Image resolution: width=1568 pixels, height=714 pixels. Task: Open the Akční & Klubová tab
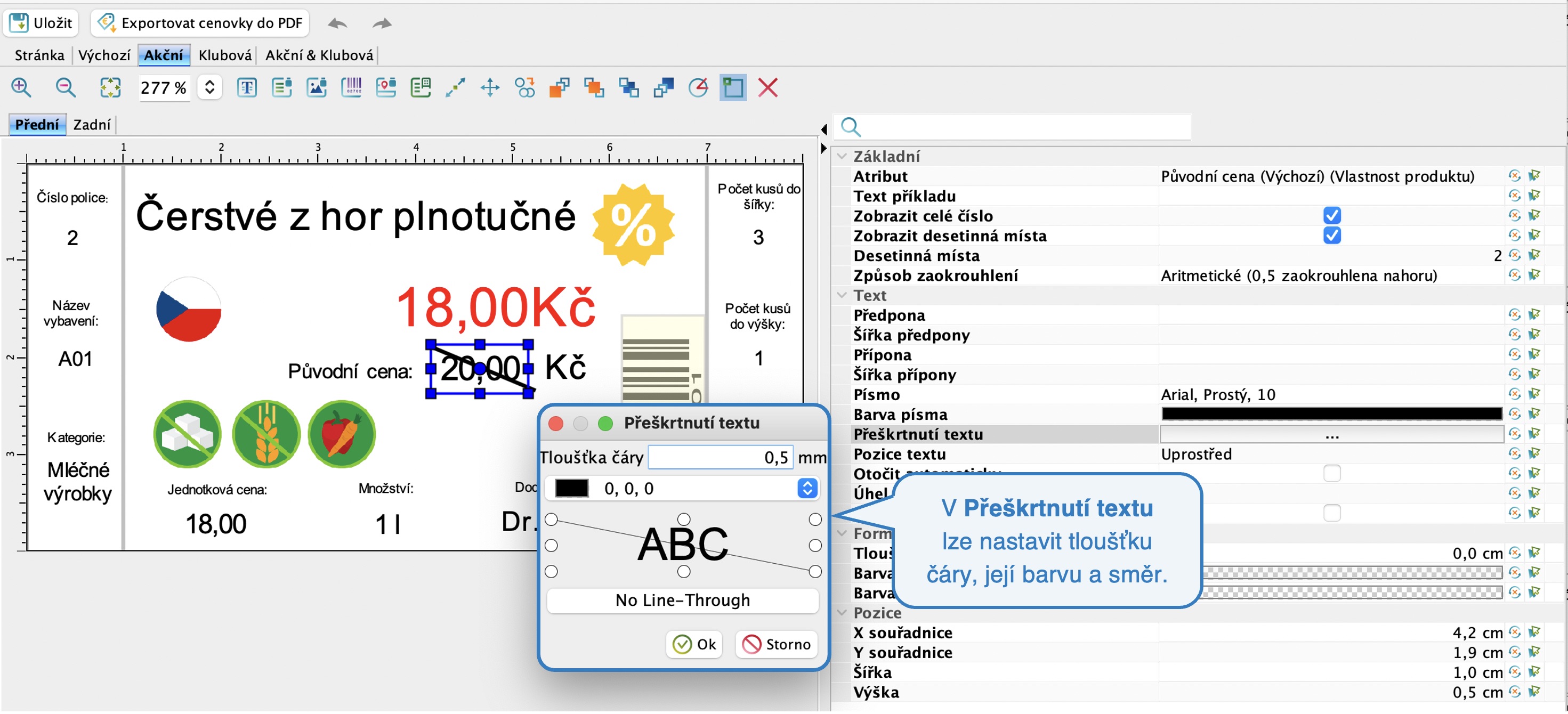tap(319, 55)
